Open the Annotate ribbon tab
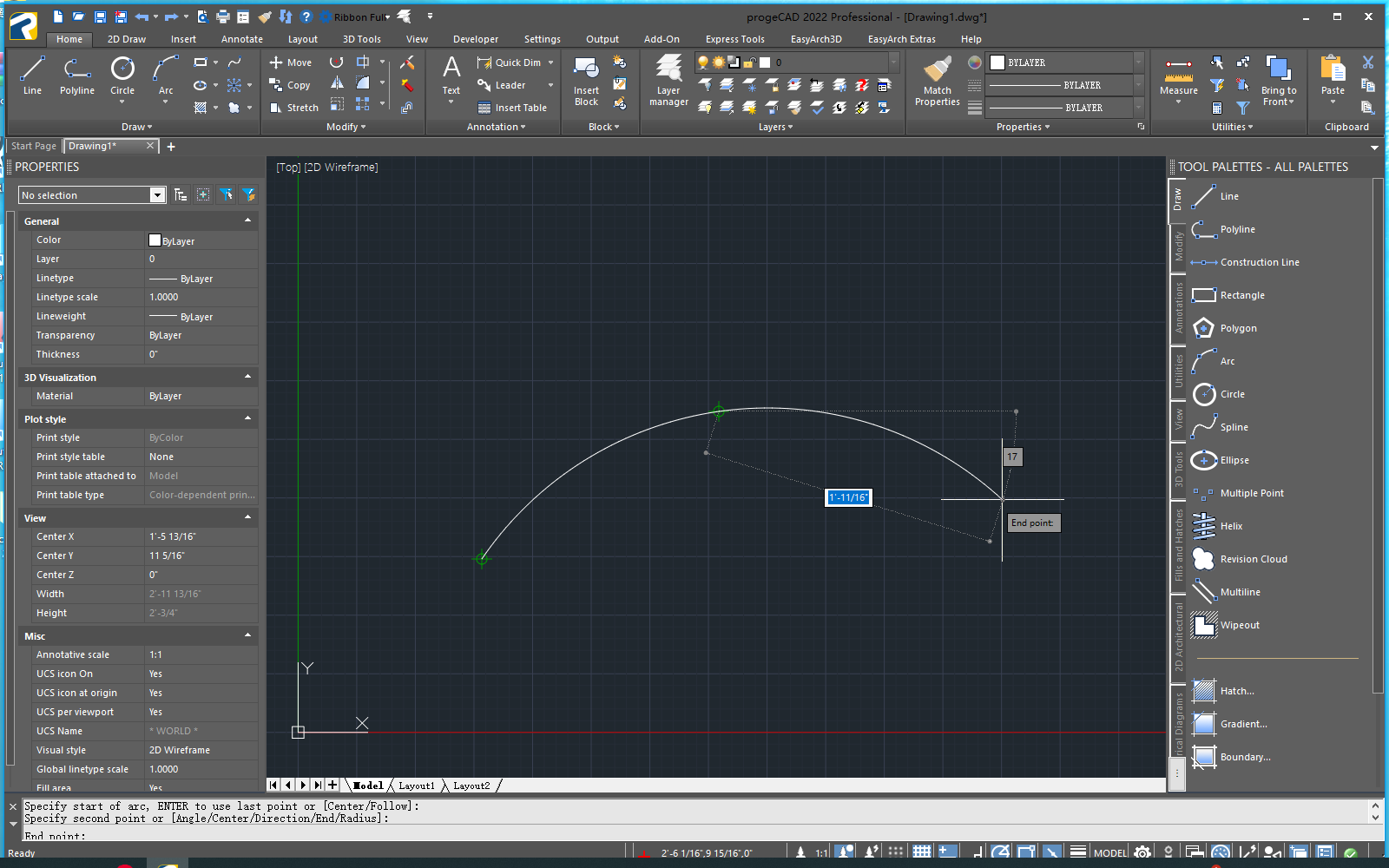This screenshot has height=868, width=1389. (241, 39)
